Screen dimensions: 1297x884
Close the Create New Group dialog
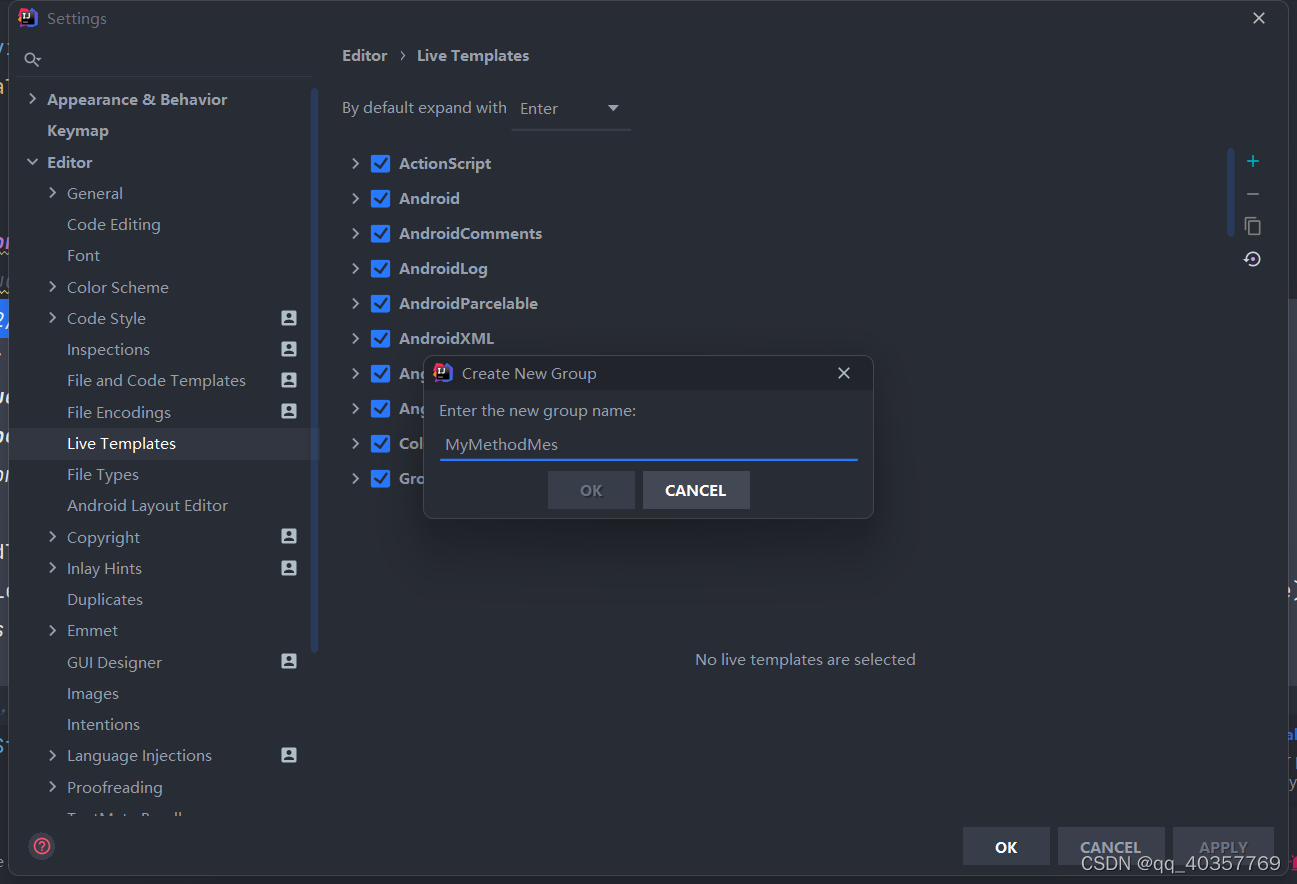[x=844, y=373]
